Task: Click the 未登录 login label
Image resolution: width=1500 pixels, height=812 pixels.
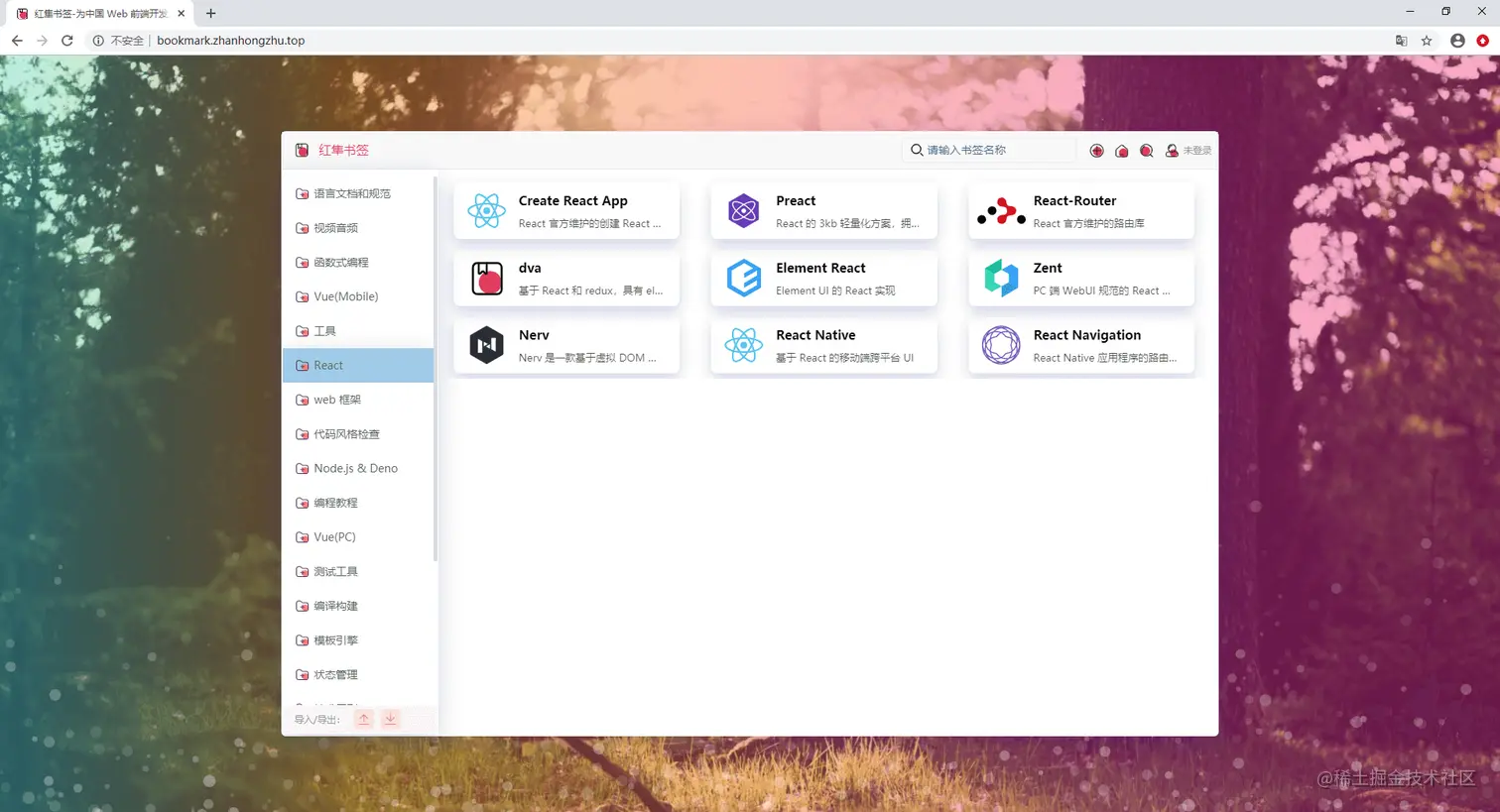Action: (1197, 151)
